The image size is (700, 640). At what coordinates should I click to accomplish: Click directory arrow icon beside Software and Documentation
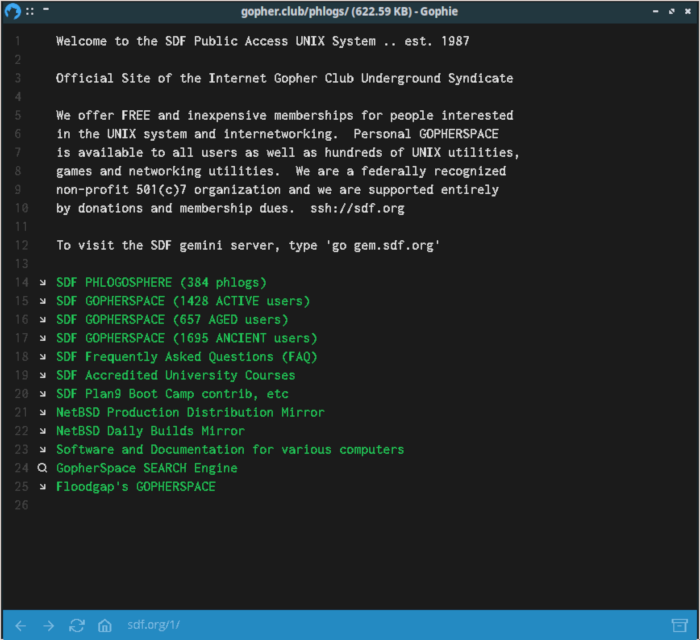(42, 449)
